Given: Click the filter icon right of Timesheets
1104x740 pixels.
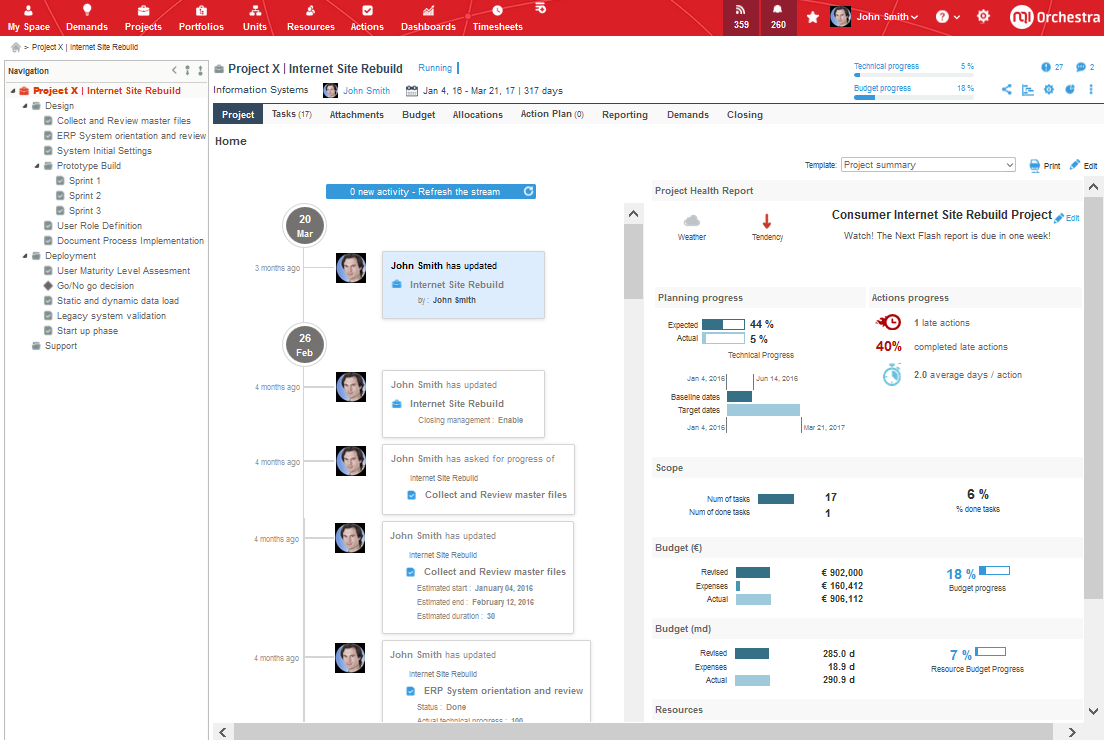Looking at the screenshot, I should (541, 8).
